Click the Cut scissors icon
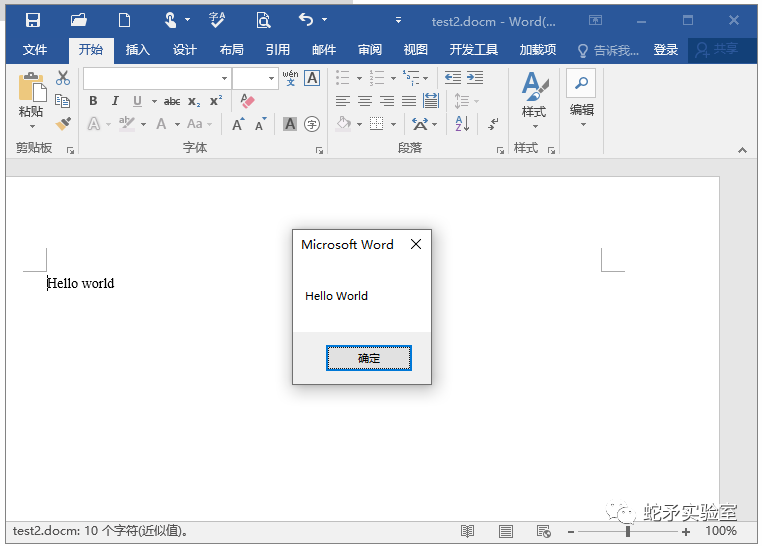The width and height of the screenshot is (762, 546). 63,78
